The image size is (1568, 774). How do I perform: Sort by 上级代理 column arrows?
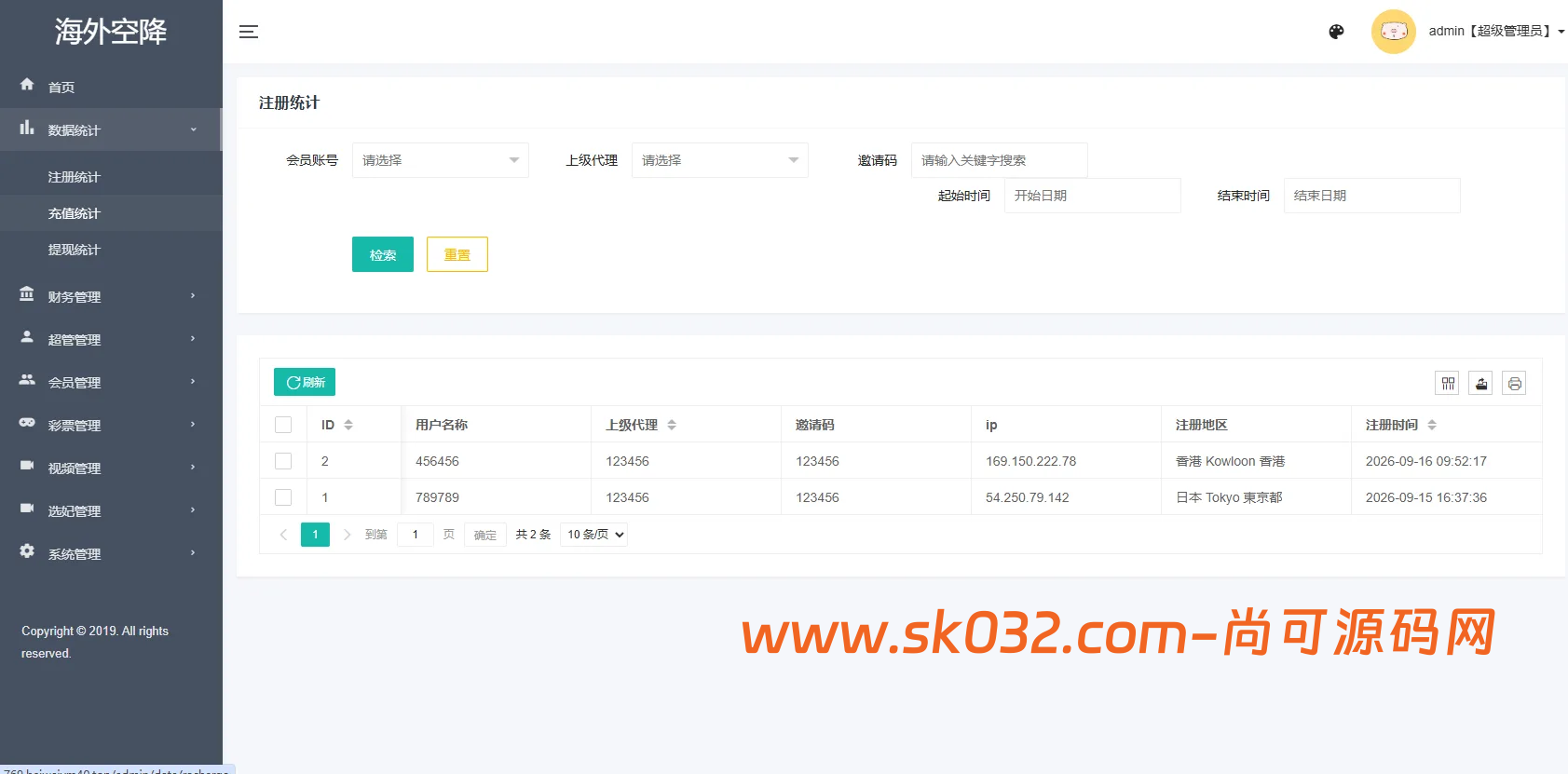(672, 425)
